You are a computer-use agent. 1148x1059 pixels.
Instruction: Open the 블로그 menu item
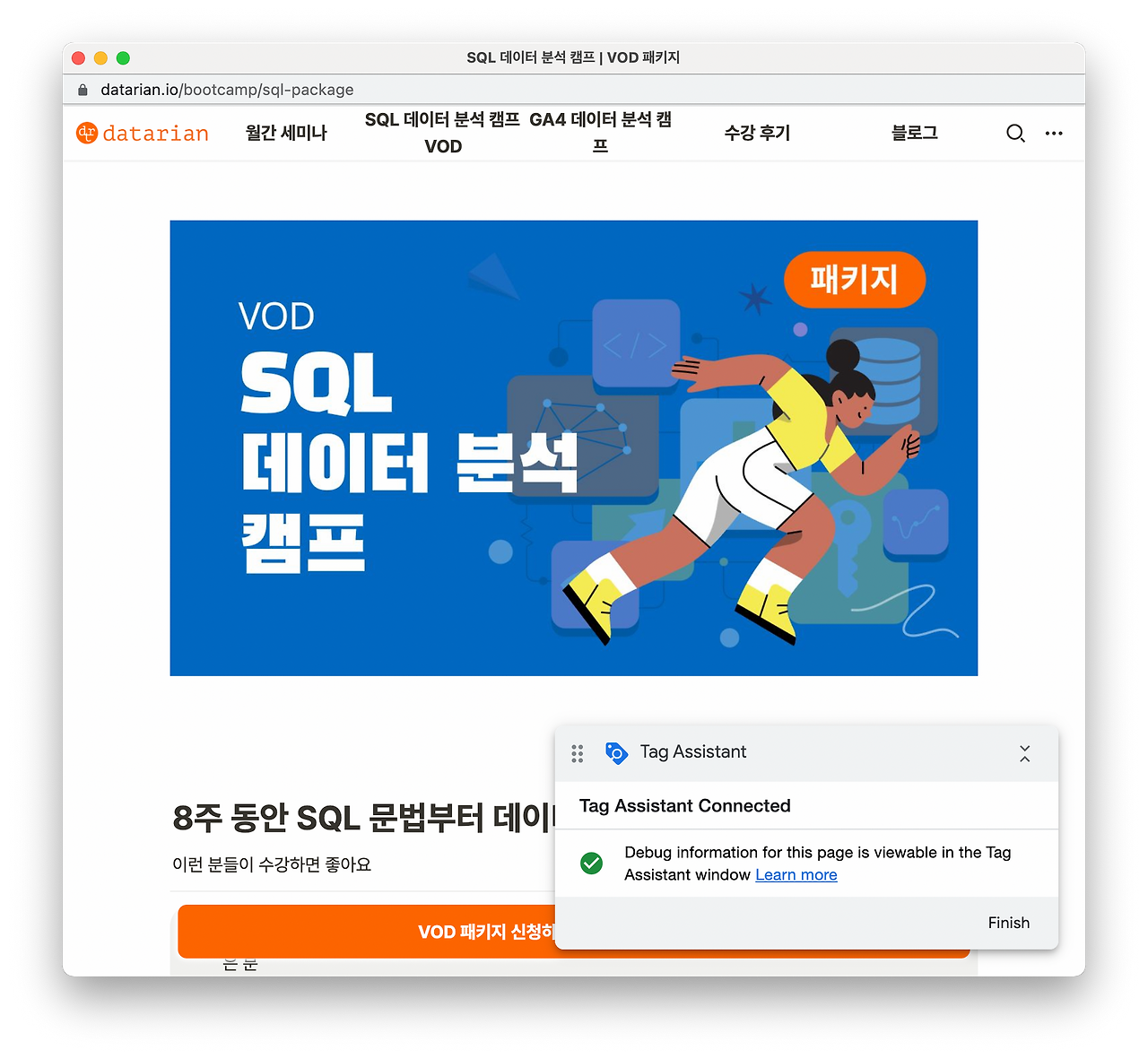914,133
